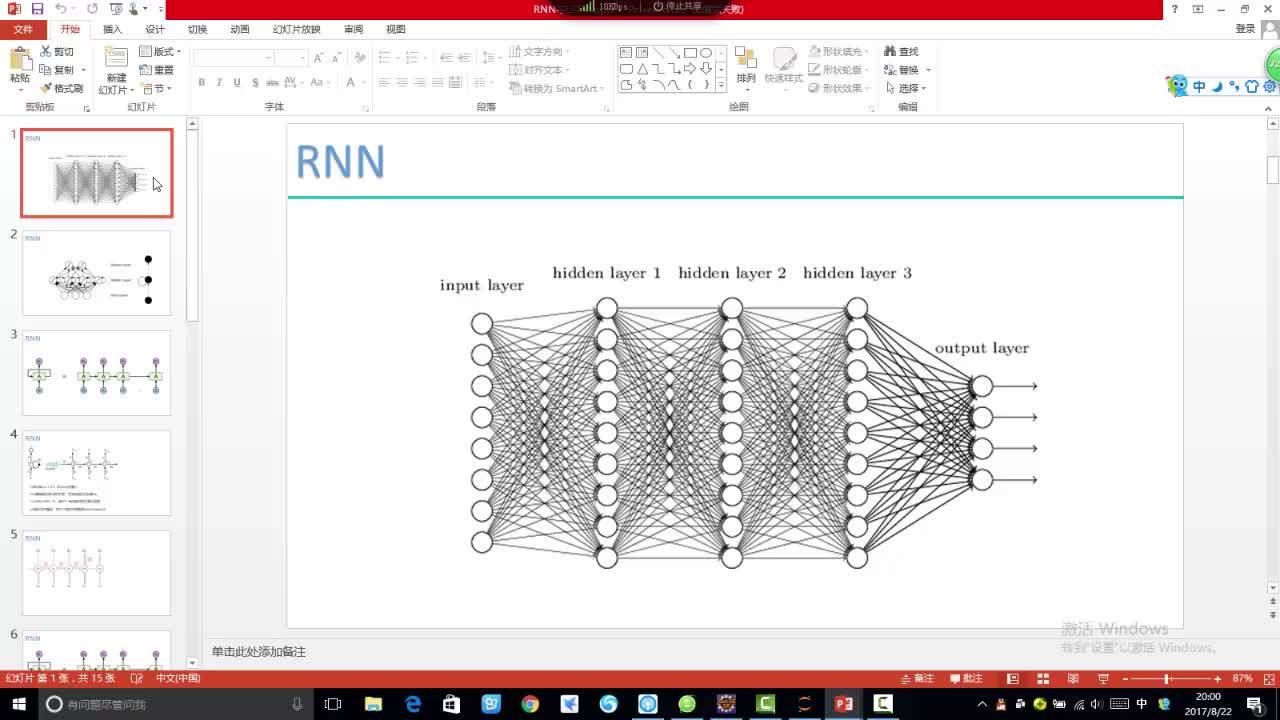The width and height of the screenshot is (1280, 720).
Task: Select slide 2 thumbnail in panel
Action: click(97, 273)
